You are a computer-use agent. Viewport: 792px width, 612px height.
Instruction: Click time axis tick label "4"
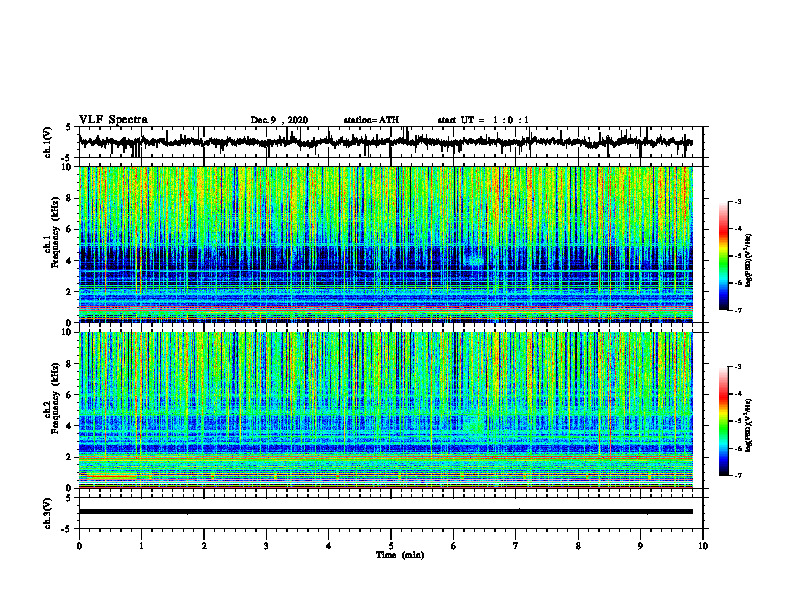(329, 546)
